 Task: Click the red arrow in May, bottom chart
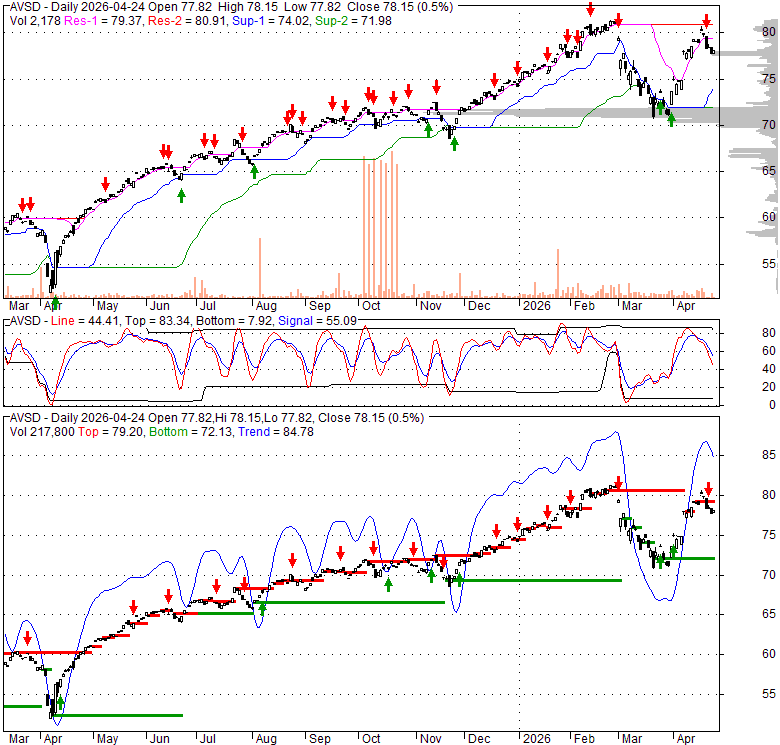[134, 608]
